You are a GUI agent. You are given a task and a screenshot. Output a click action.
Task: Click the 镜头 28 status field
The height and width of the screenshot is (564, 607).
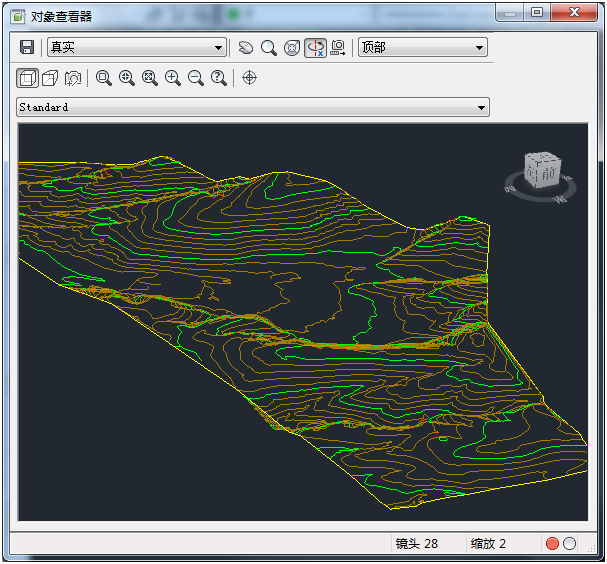pos(417,544)
